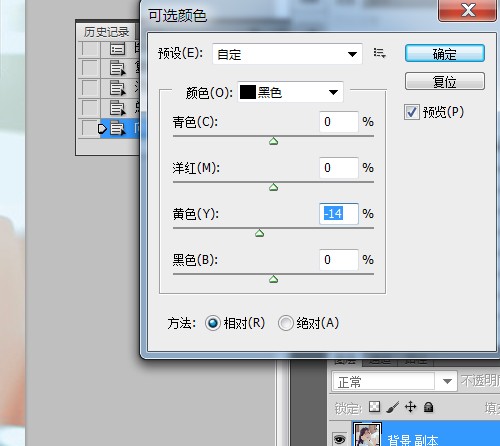500x446 pixels.
Task: Click the black color swatch in Colors
Action: click(248, 92)
